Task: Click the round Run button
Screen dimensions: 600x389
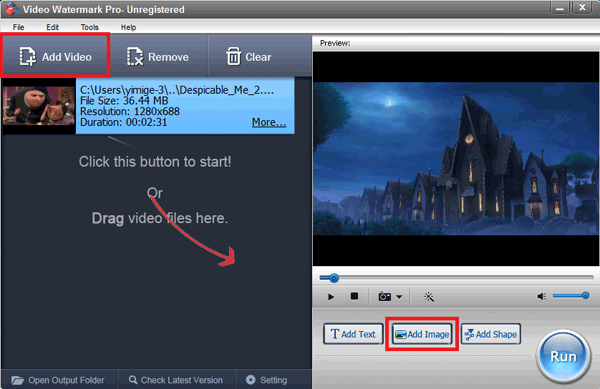Action: (563, 356)
